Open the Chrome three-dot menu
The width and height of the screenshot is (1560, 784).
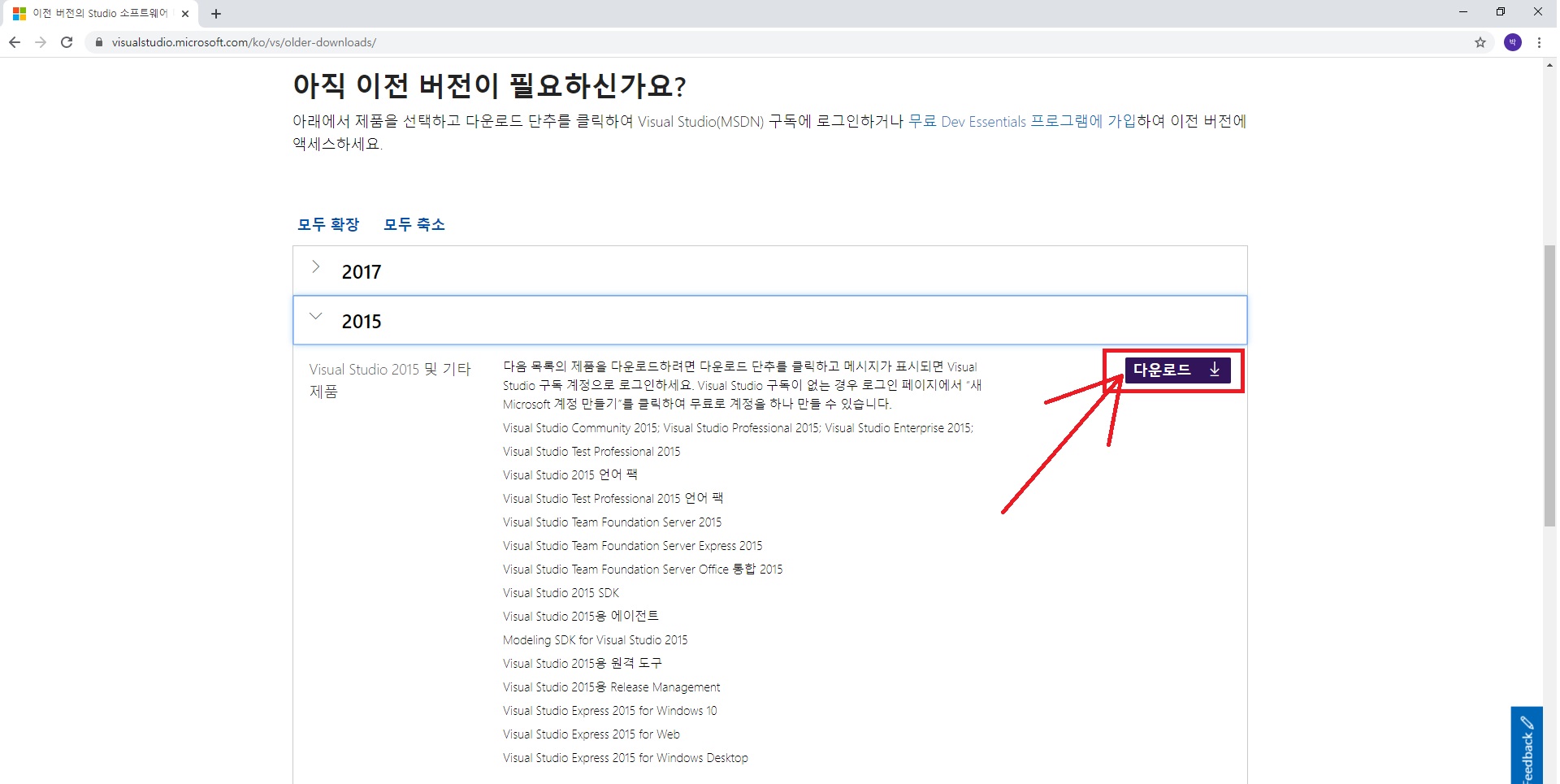pos(1539,42)
